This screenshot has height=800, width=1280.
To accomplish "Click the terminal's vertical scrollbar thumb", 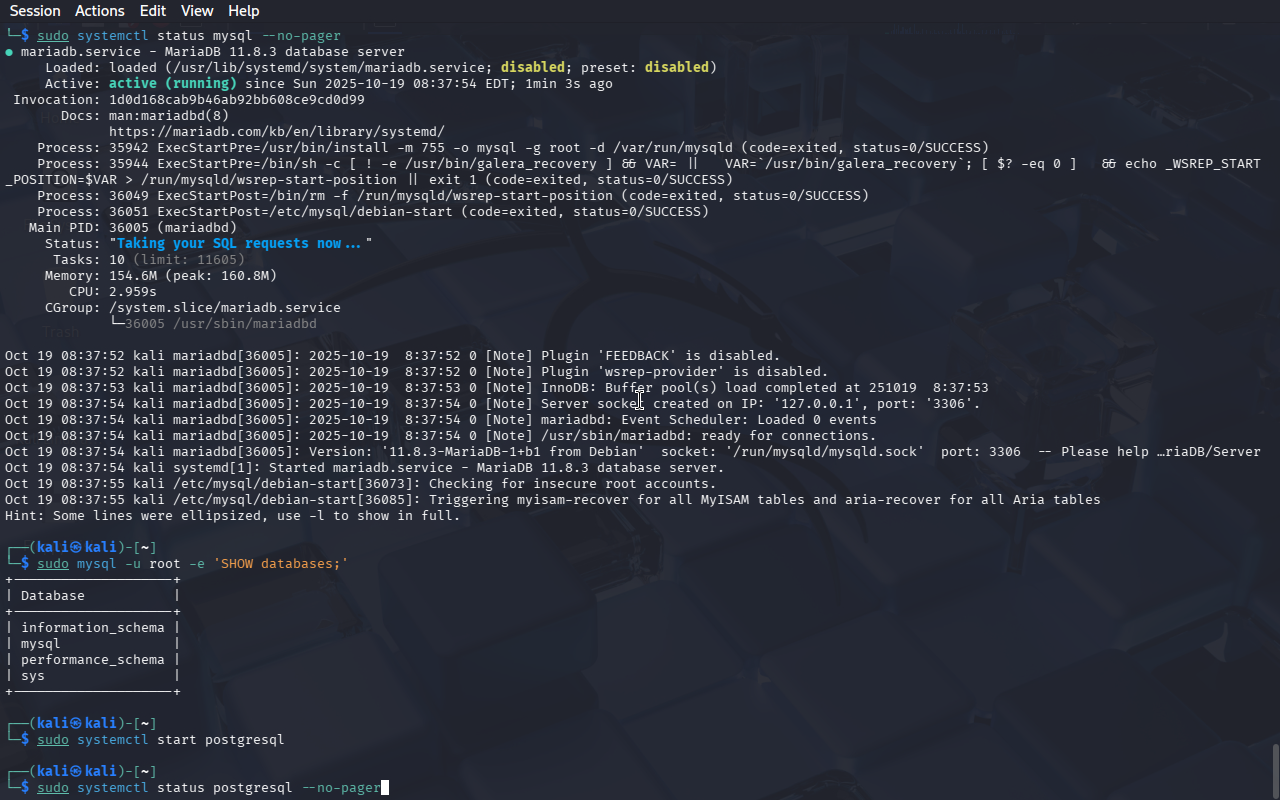I will point(1274,770).
